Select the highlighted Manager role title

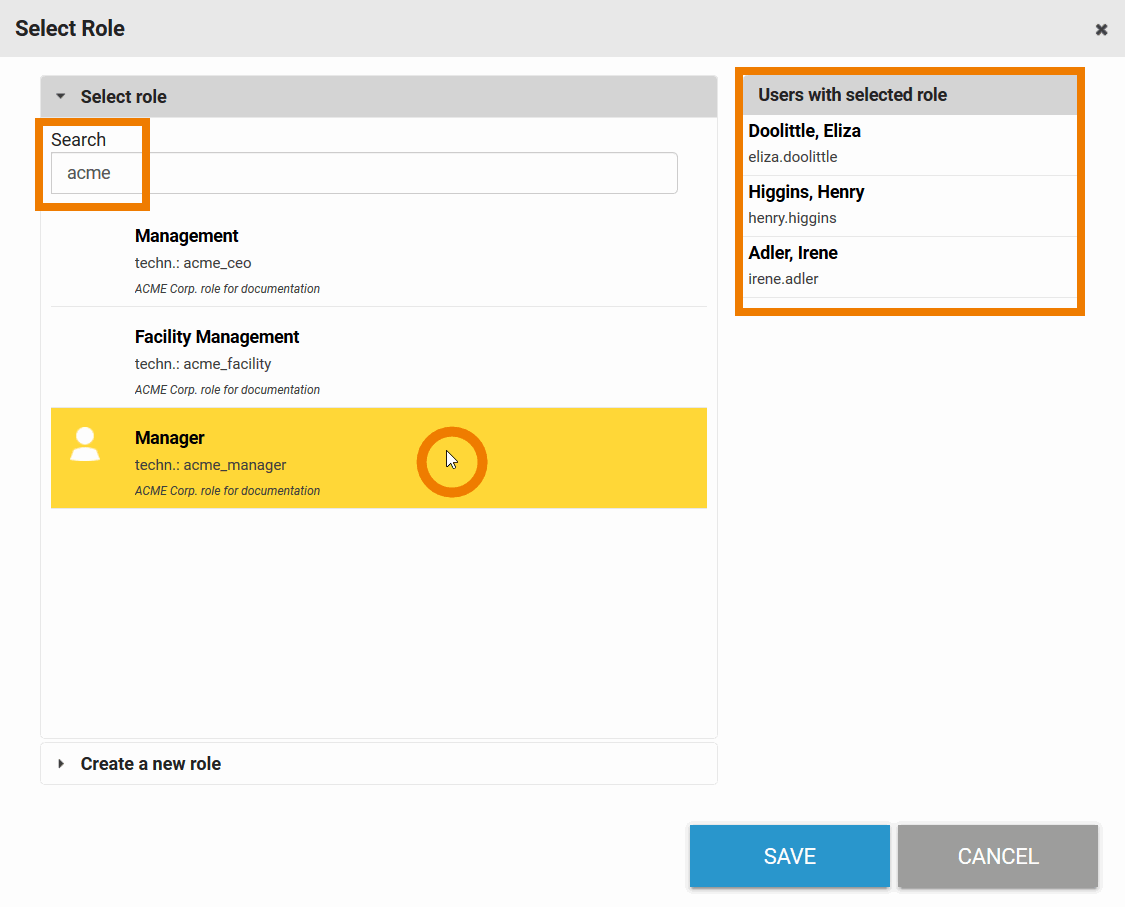(x=170, y=438)
